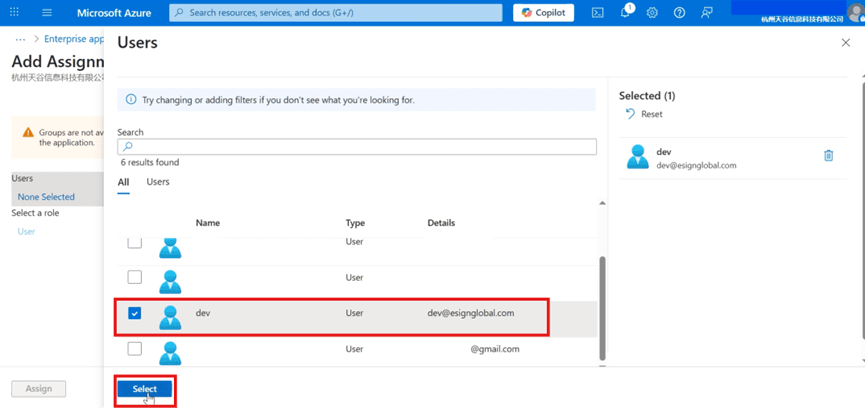
Task: Click the Name column header
Action: (x=208, y=223)
